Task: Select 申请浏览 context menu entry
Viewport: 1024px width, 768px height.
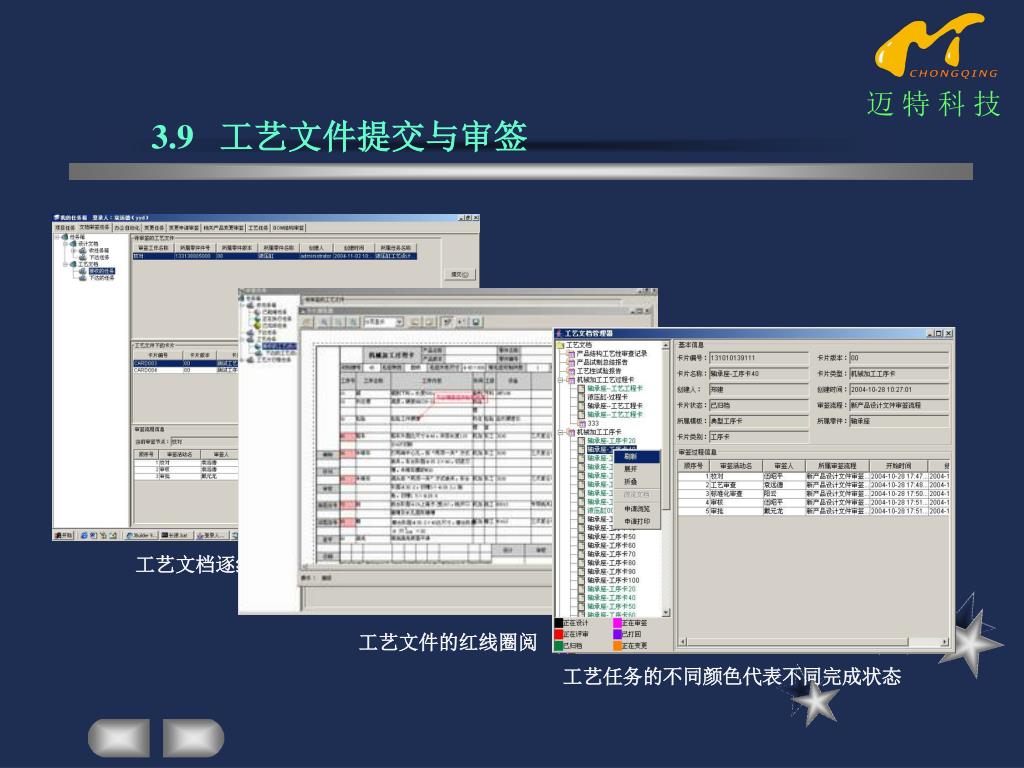Action: coord(637,509)
